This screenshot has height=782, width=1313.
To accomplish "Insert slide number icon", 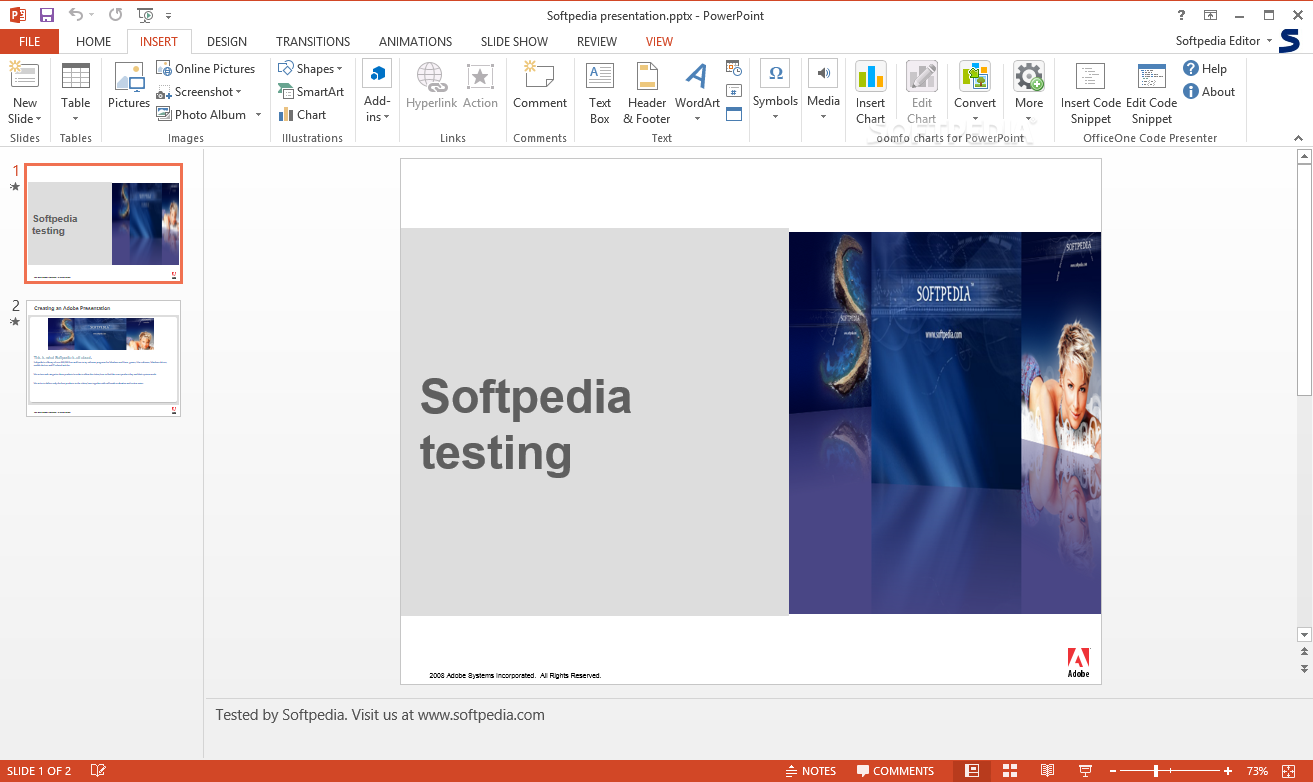I will (734, 91).
